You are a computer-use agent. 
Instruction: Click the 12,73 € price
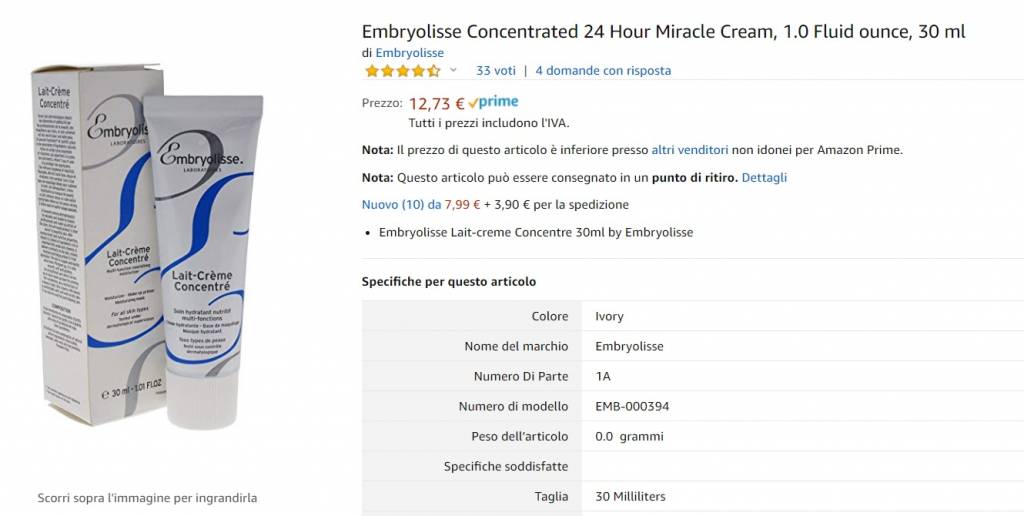(x=437, y=103)
